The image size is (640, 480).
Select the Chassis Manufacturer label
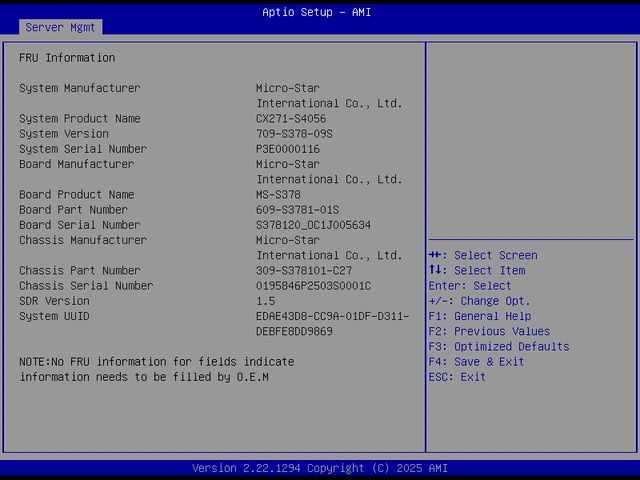[83, 240]
